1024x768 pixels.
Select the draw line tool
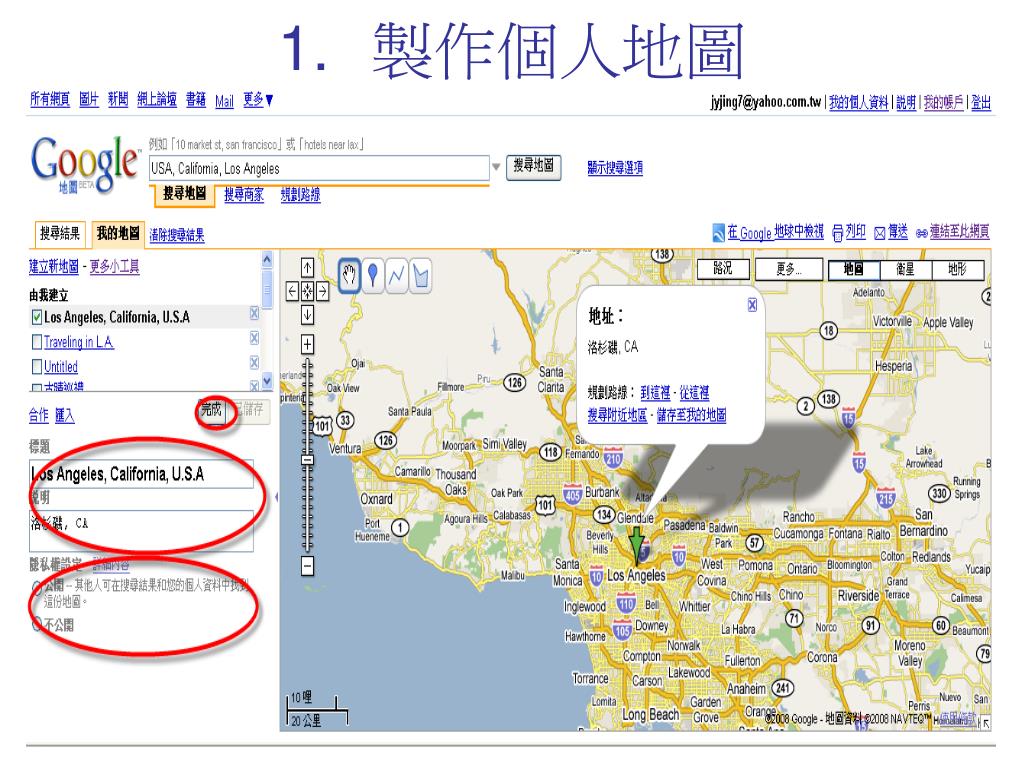[396, 276]
